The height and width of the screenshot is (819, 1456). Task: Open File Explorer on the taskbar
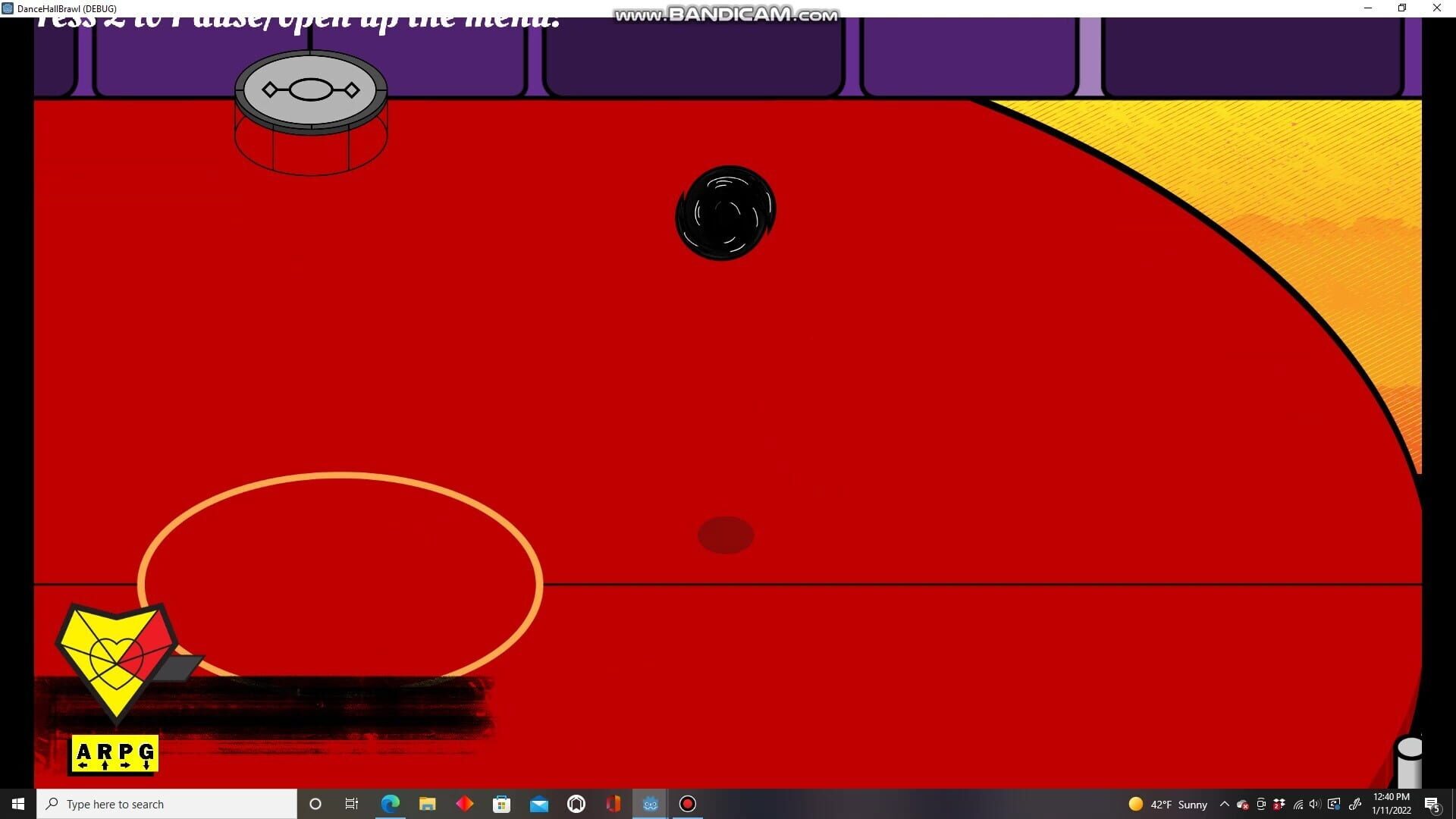tap(428, 804)
